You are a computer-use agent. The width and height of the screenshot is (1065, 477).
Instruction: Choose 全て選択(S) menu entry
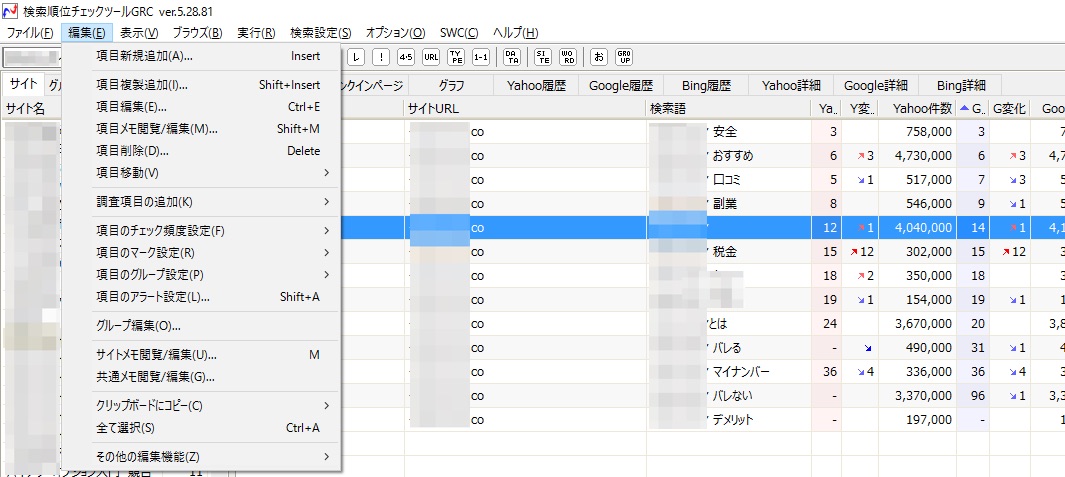(202, 428)
